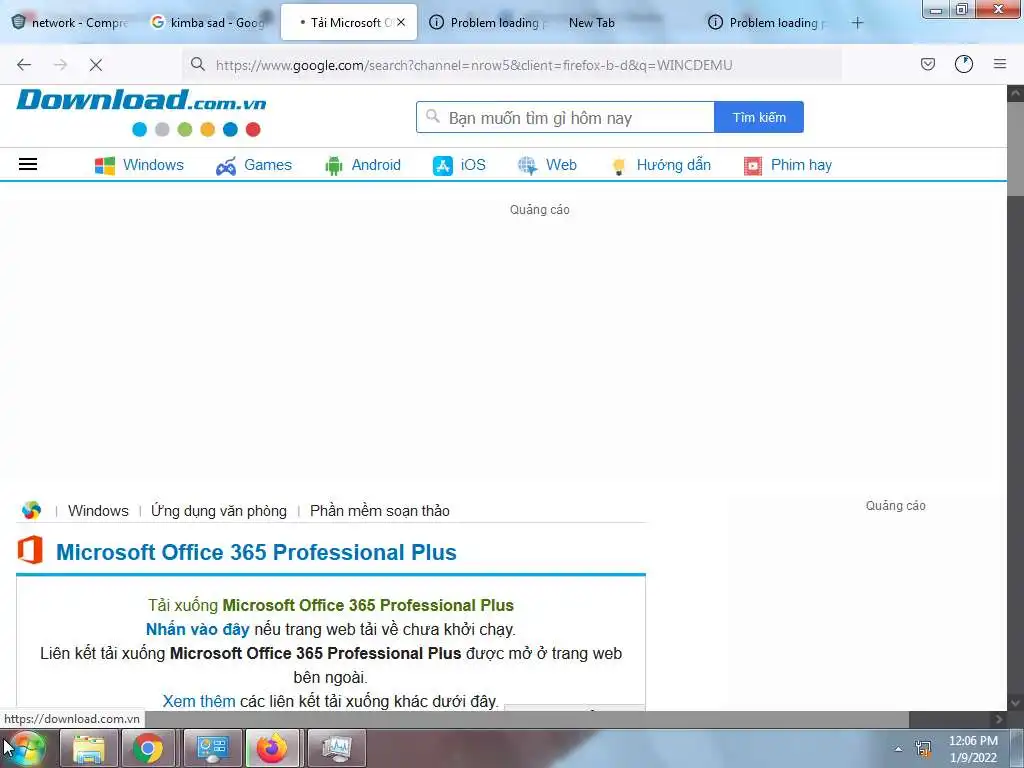Stop loading the page
The width and height of the screenshot is (1024, 768).
coord(95,65)
